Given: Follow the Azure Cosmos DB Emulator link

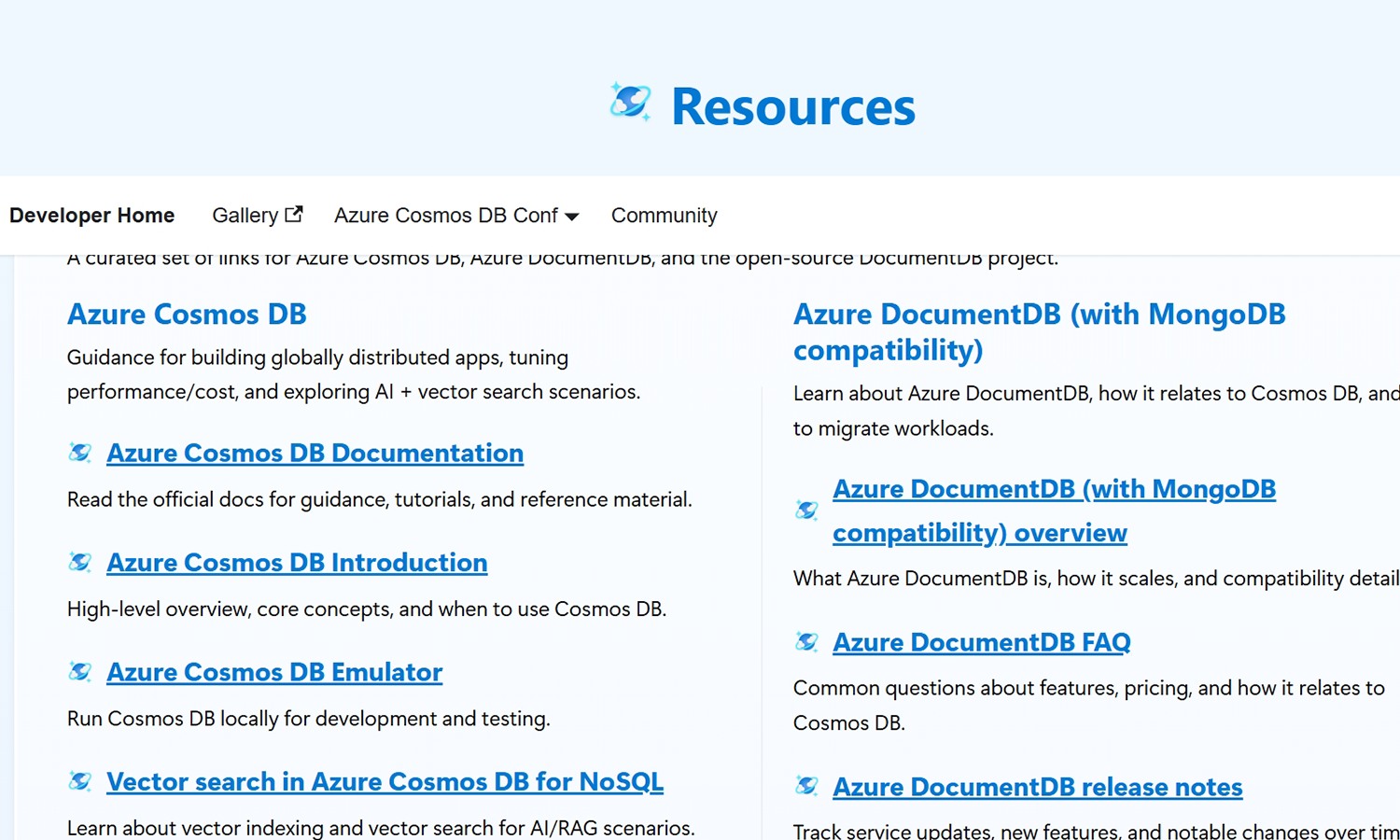Looking at the screenshot, I should click(x=274, y=672).
